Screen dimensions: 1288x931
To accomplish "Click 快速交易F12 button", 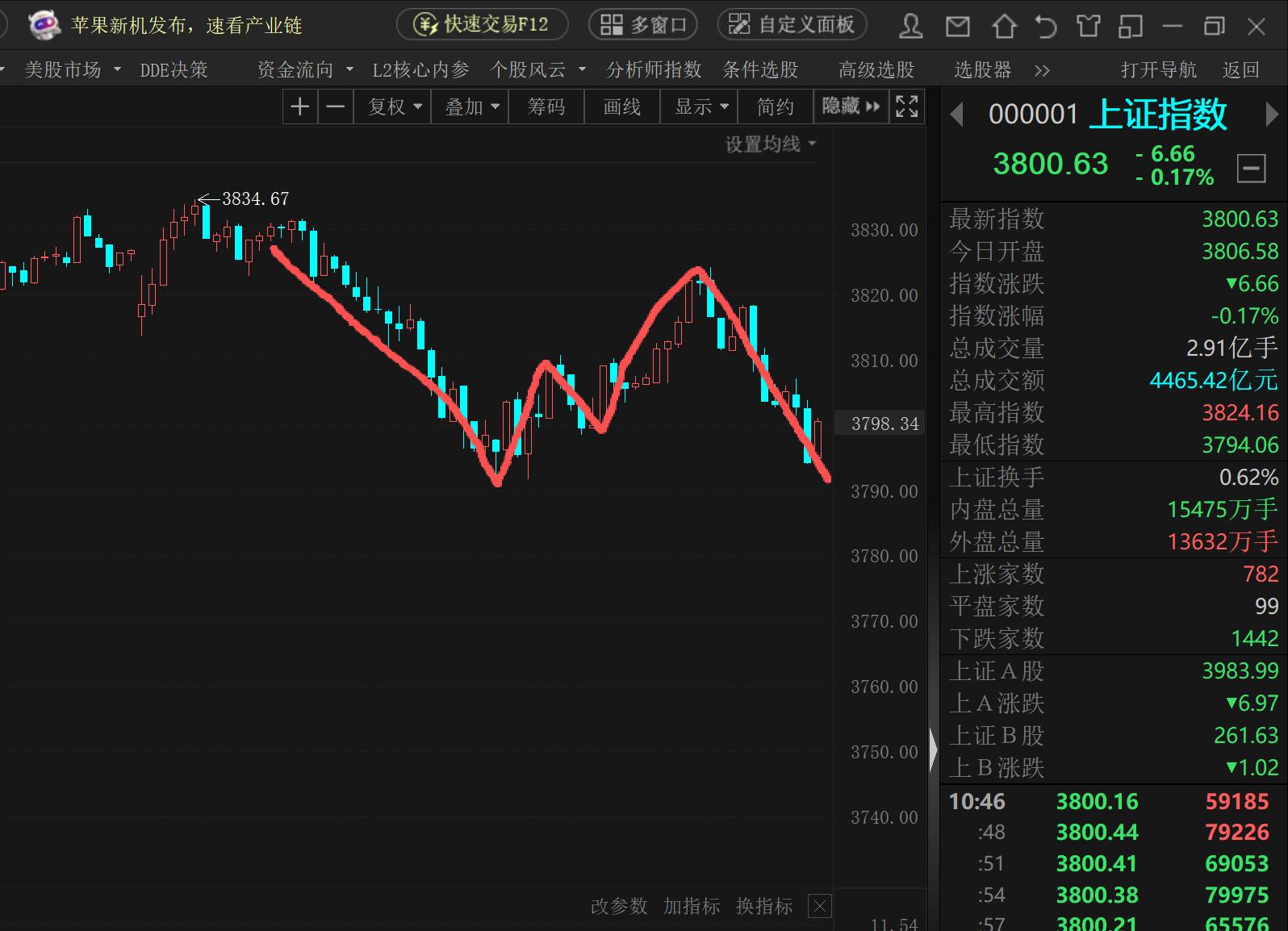I will (482, 25).
